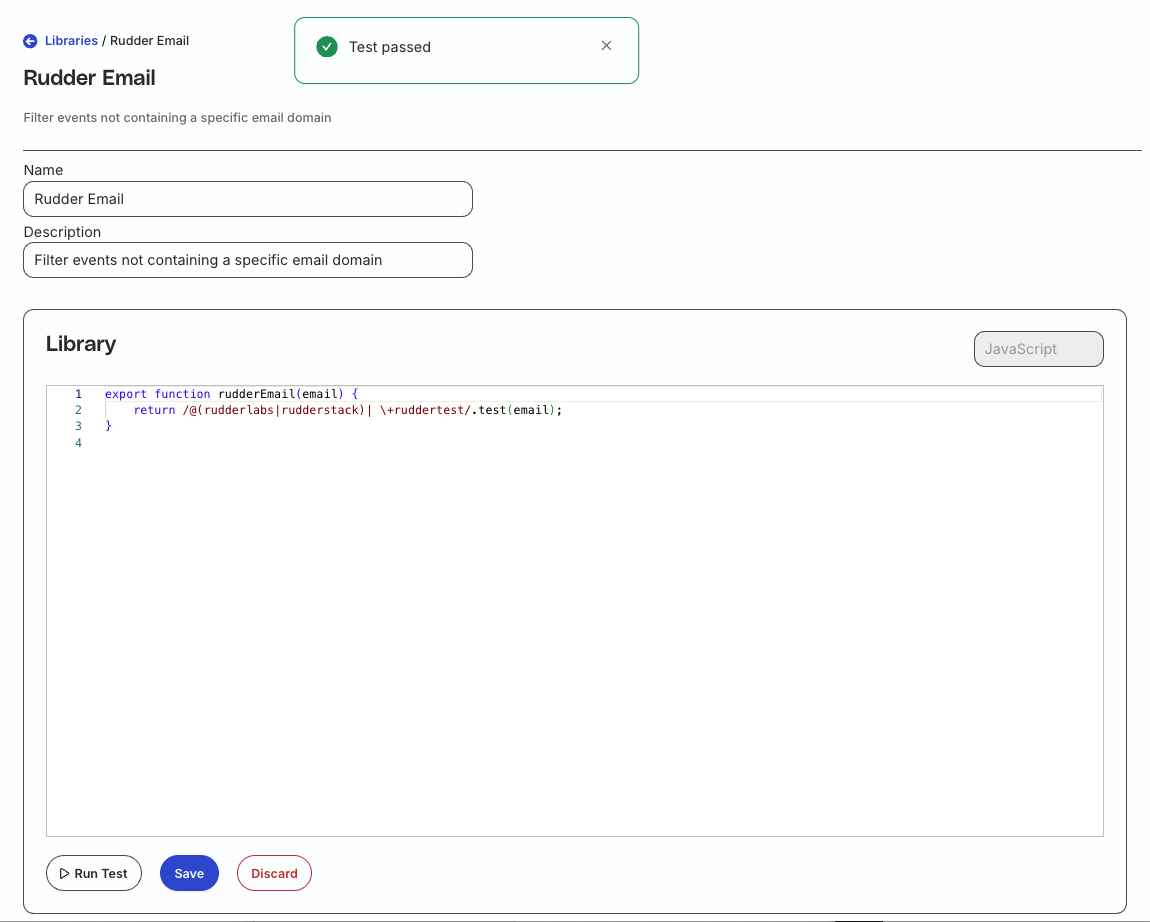Click the page subtitle about filtering events
Image resolution: width=1150 pixels, height=922 pixels.
177,117
